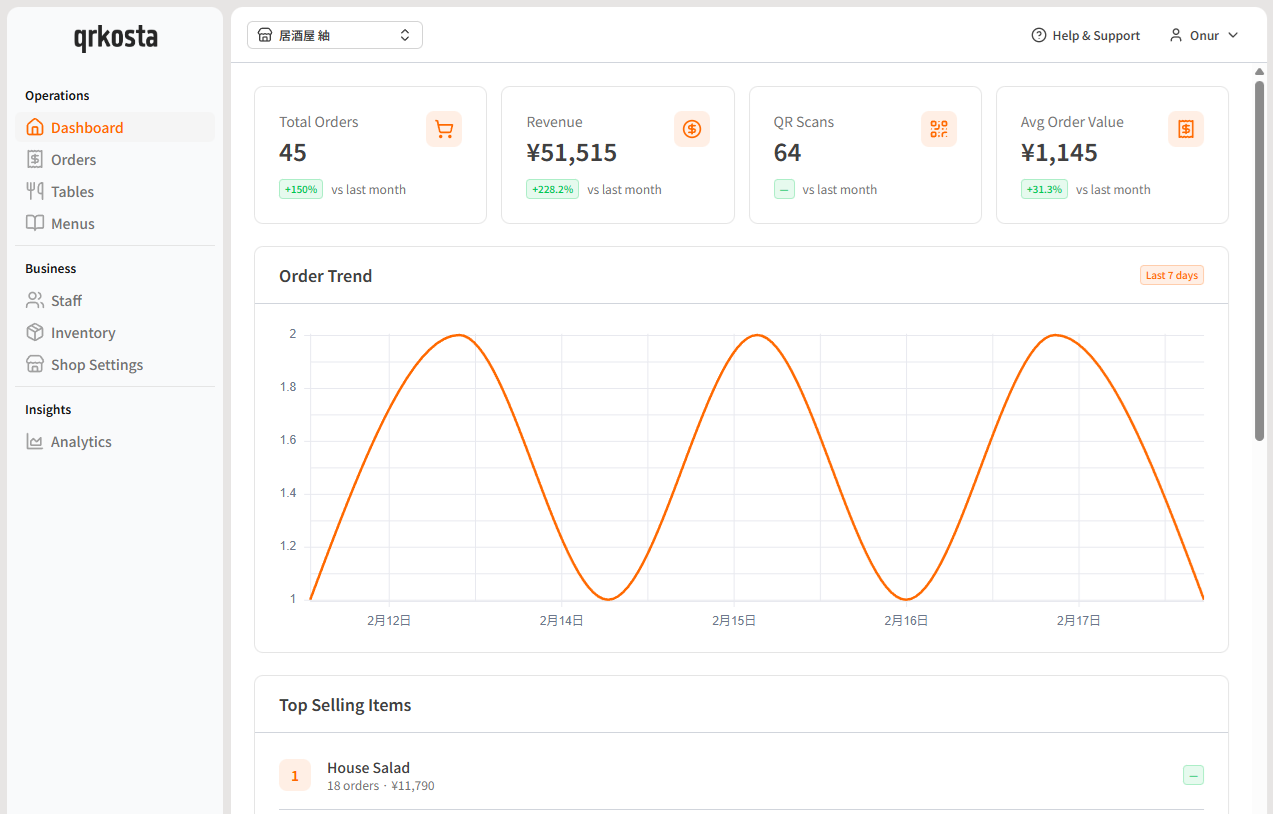Select Menus from the sidebar
Viewport: 1273px width, 814px height.
pos(72,224)
